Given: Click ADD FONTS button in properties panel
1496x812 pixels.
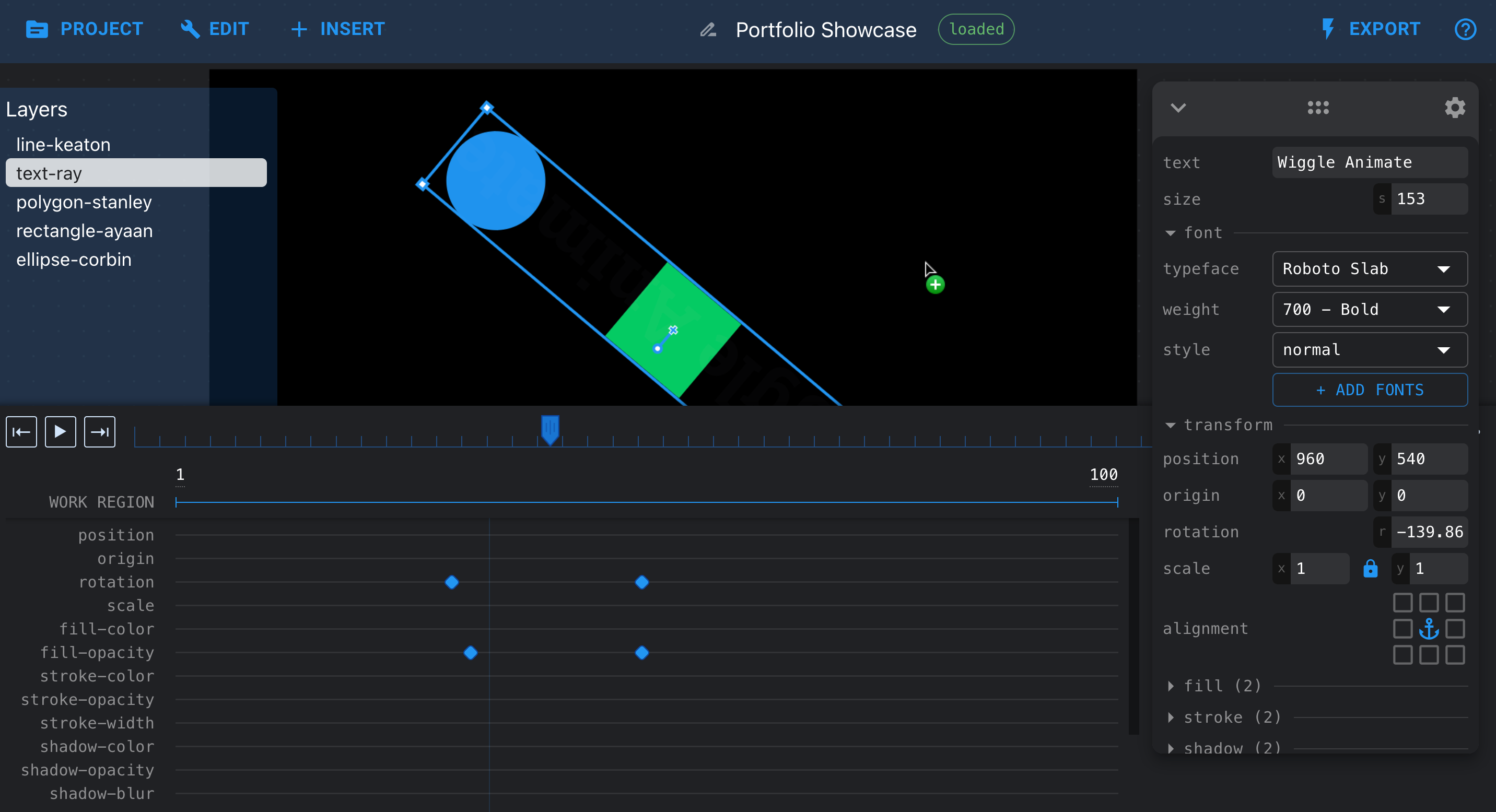Looking at the screenshot, I should pos(1368,390).
